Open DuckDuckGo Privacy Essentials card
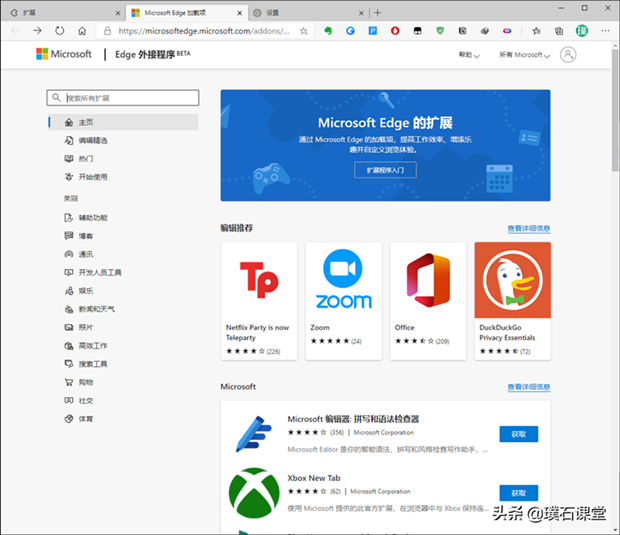620x535 pixels. [512, 301]
